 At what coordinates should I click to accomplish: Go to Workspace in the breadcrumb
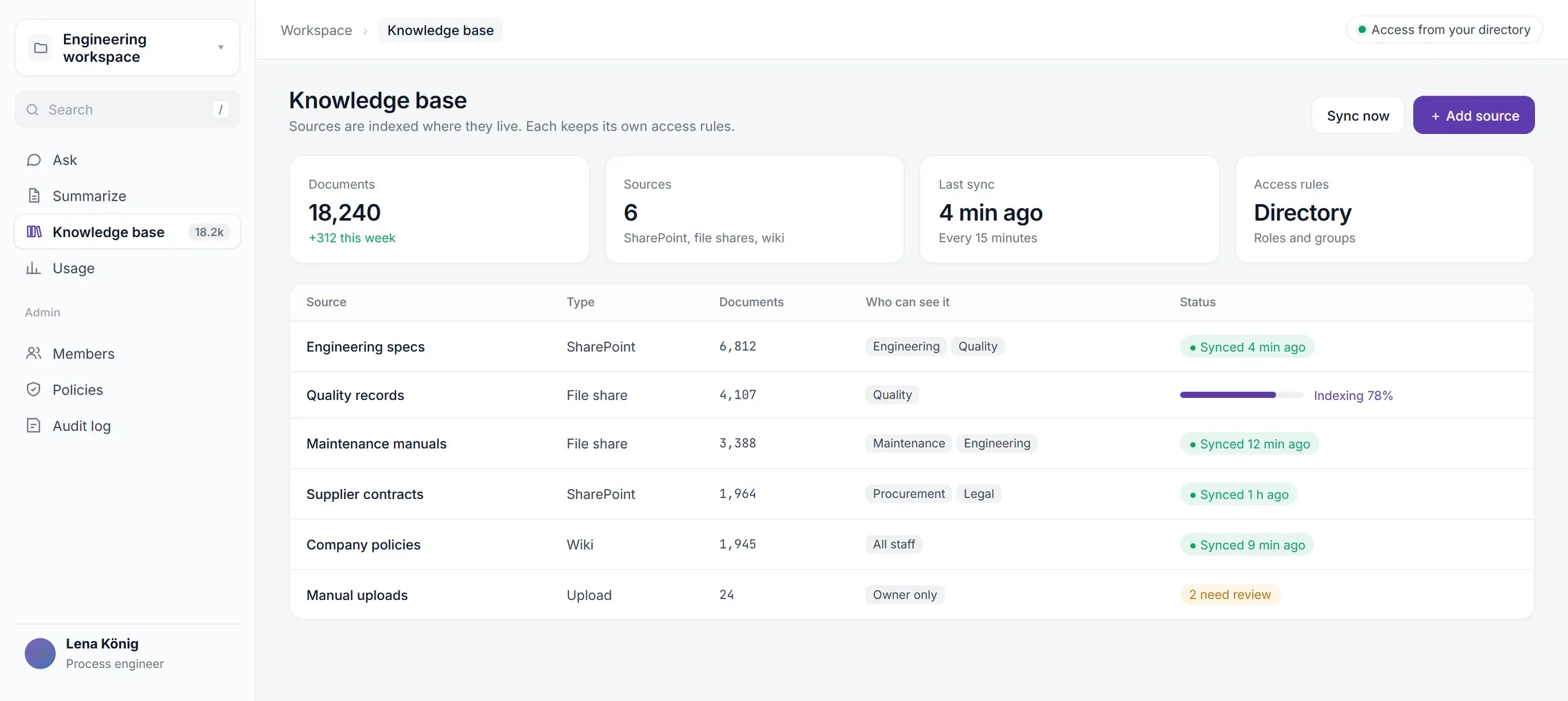(316, 30)
